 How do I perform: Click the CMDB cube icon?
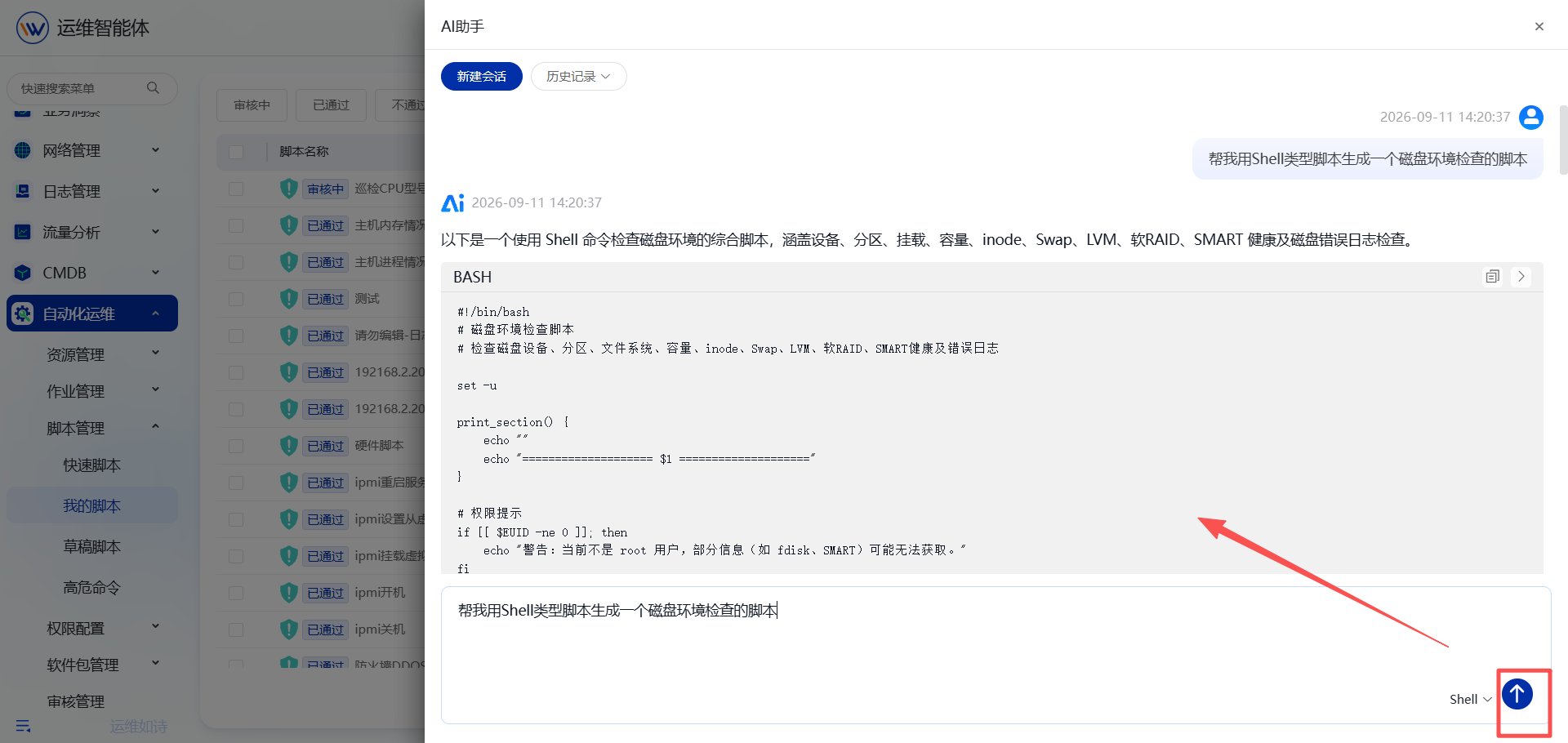[23, 273]
